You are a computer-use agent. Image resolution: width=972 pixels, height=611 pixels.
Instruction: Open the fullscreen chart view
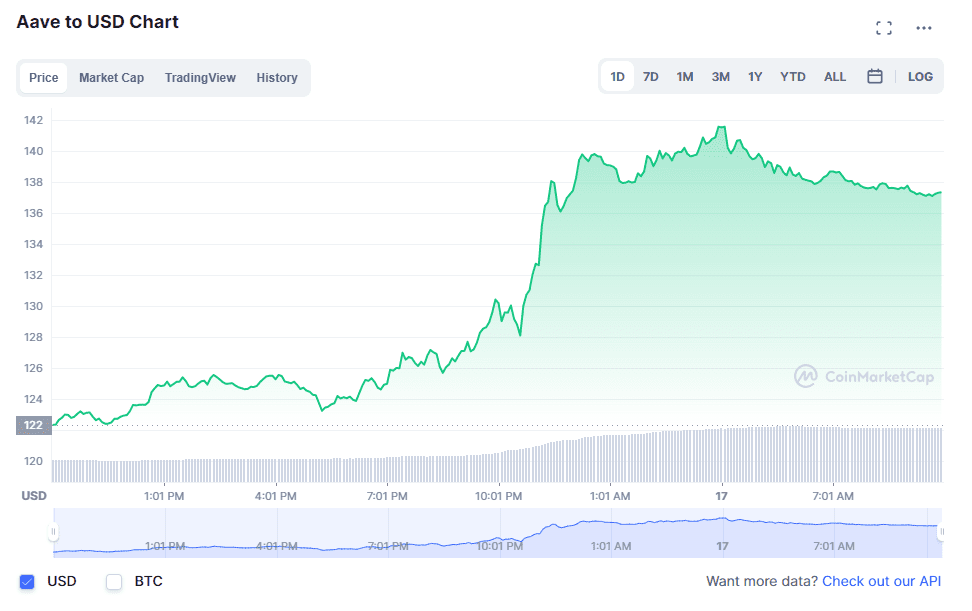pyautogui.click(x=884, y=27)
